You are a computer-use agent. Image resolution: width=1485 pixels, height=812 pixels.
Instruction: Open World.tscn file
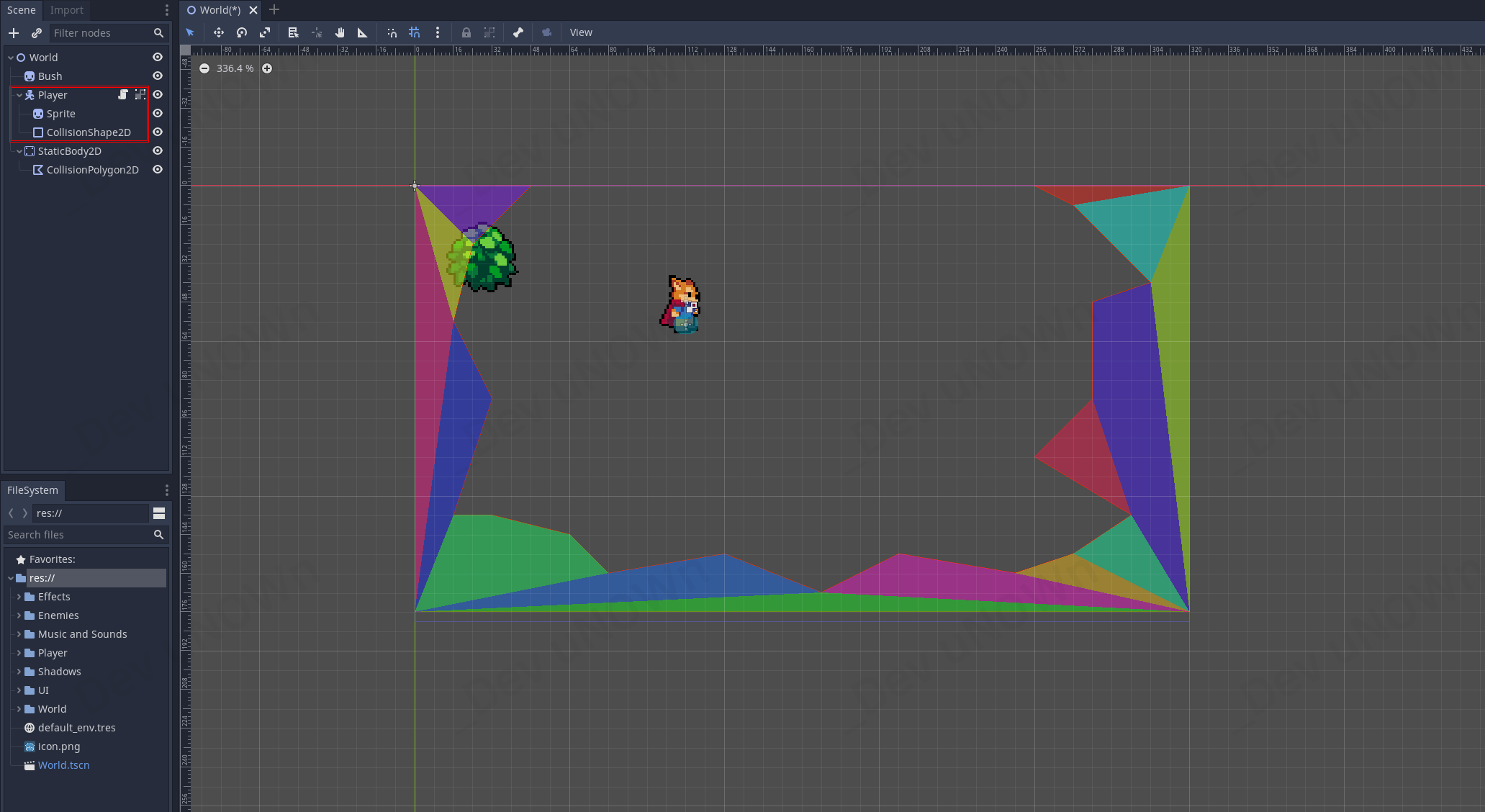[x=63, y=765]
